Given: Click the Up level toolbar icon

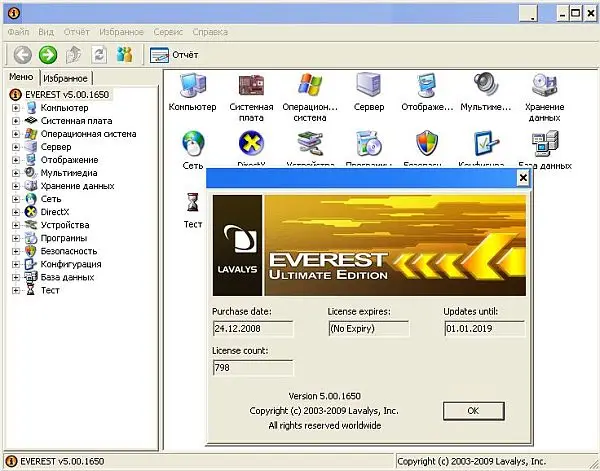Looking at the screenshot, I should coord(73,55).
